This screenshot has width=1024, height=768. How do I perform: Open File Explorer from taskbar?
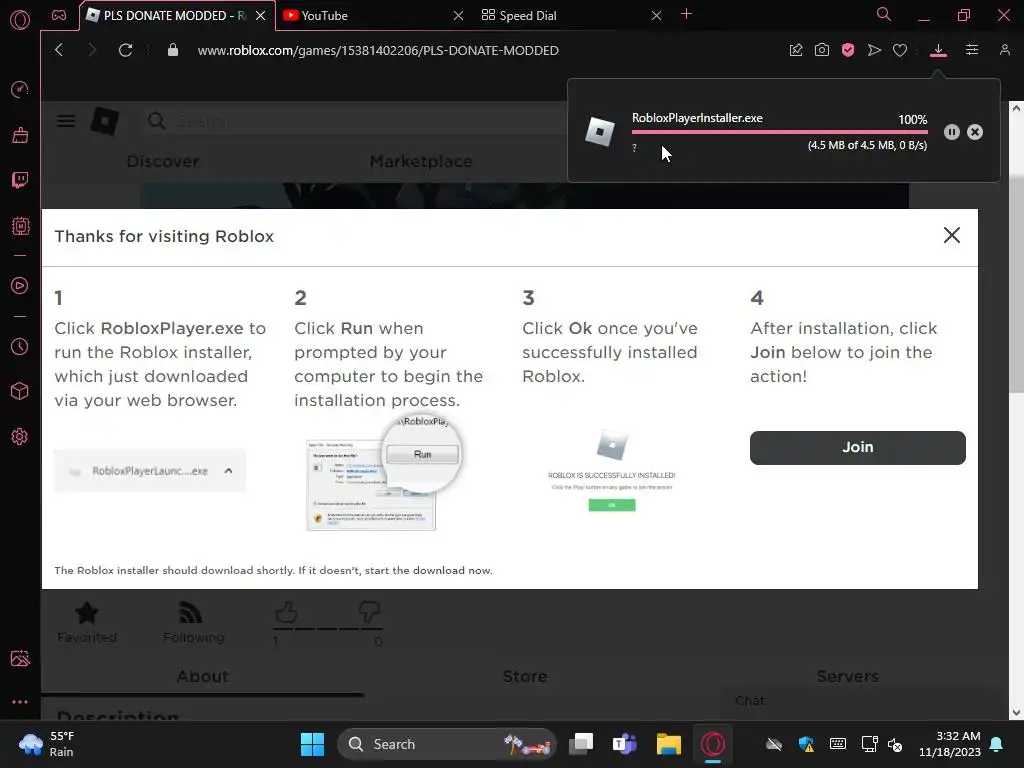[x=669, y=744]
